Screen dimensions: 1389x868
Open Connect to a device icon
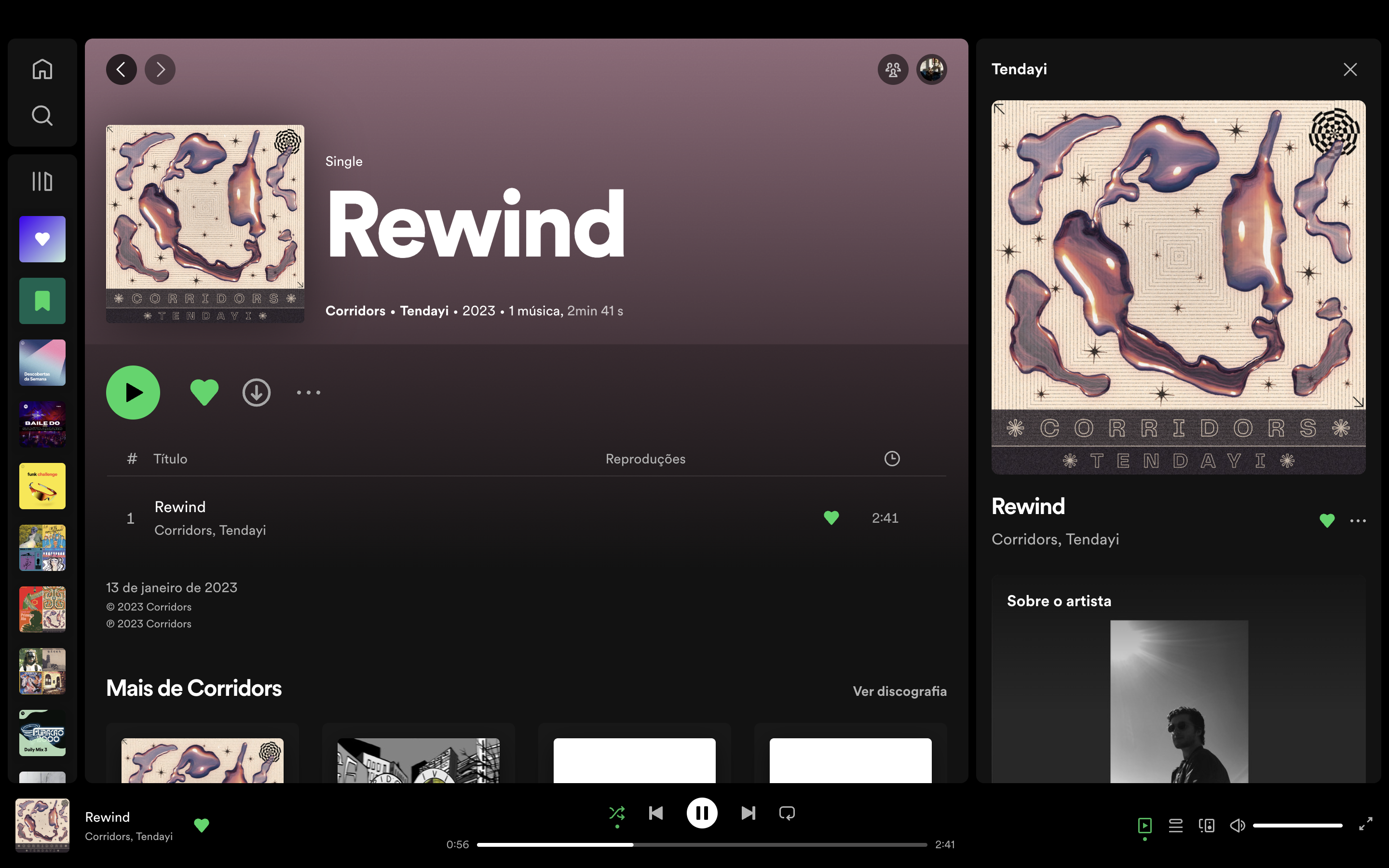pos(1207,826)
